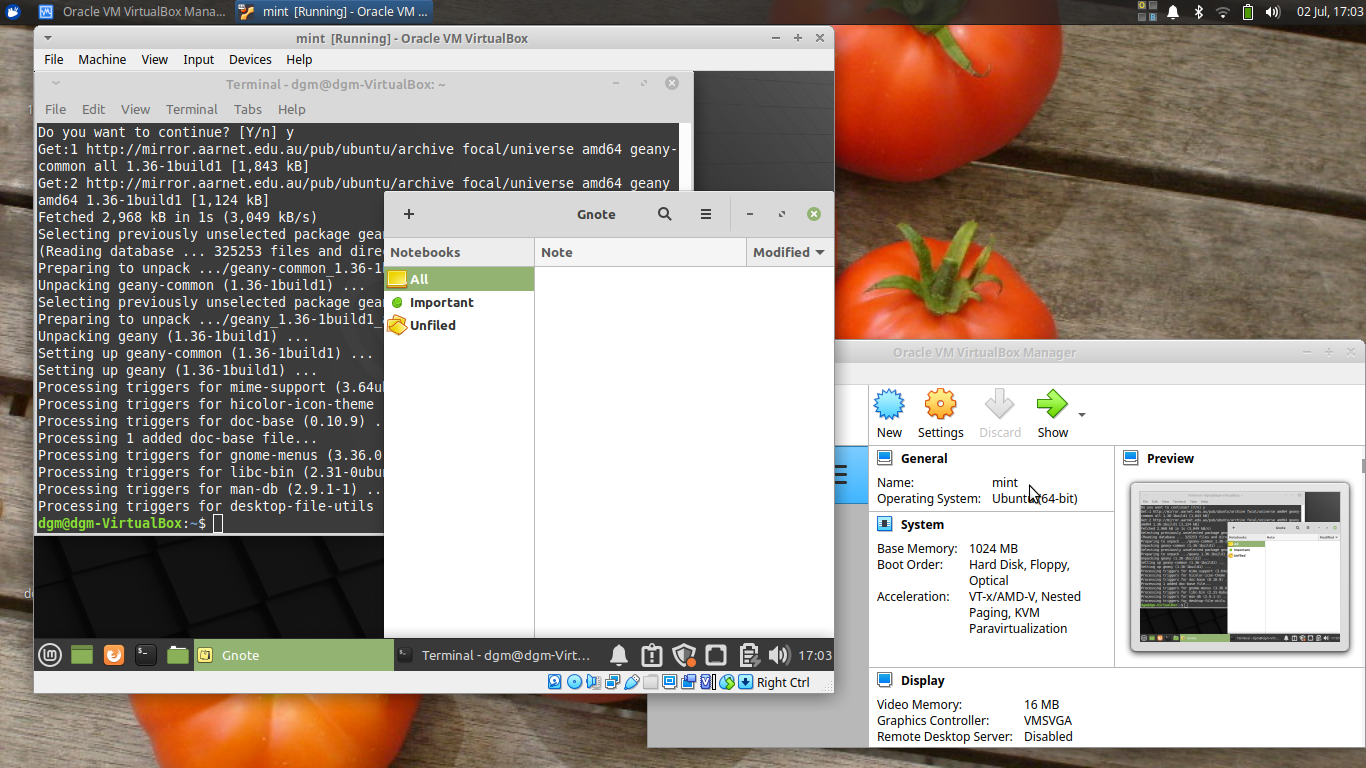Click the shared clipboard status icon
The image size is (1366, 768).
[726, 682]
